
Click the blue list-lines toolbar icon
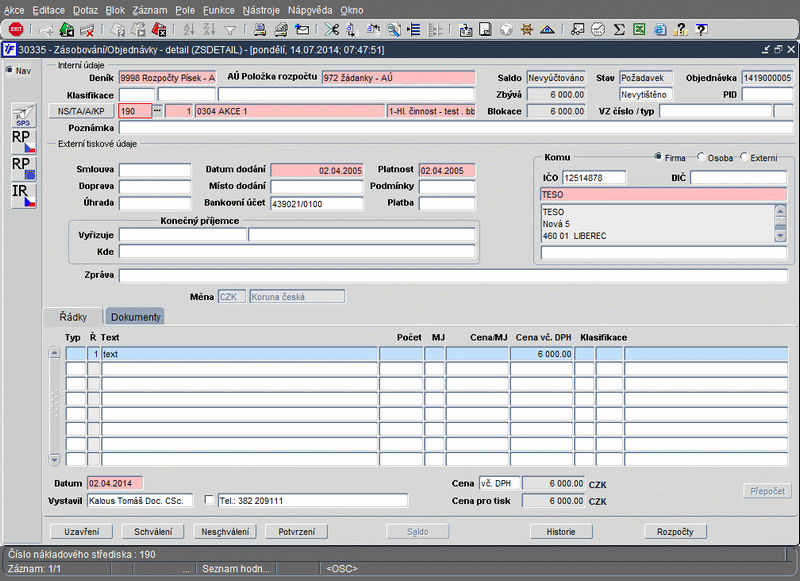click(414, 30)
